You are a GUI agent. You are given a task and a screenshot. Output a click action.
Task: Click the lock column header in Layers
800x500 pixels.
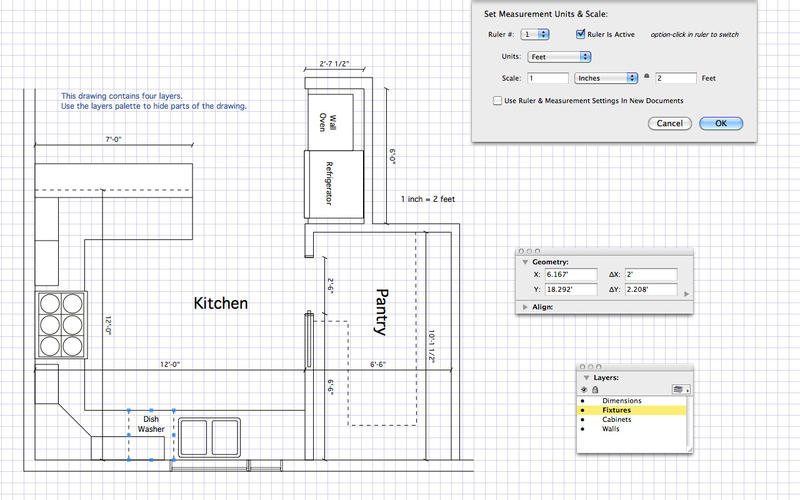point(594,390)
